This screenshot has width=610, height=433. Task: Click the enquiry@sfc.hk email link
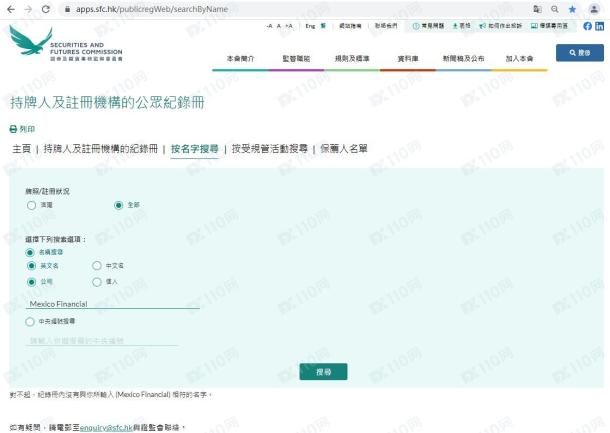pos(106,427)
